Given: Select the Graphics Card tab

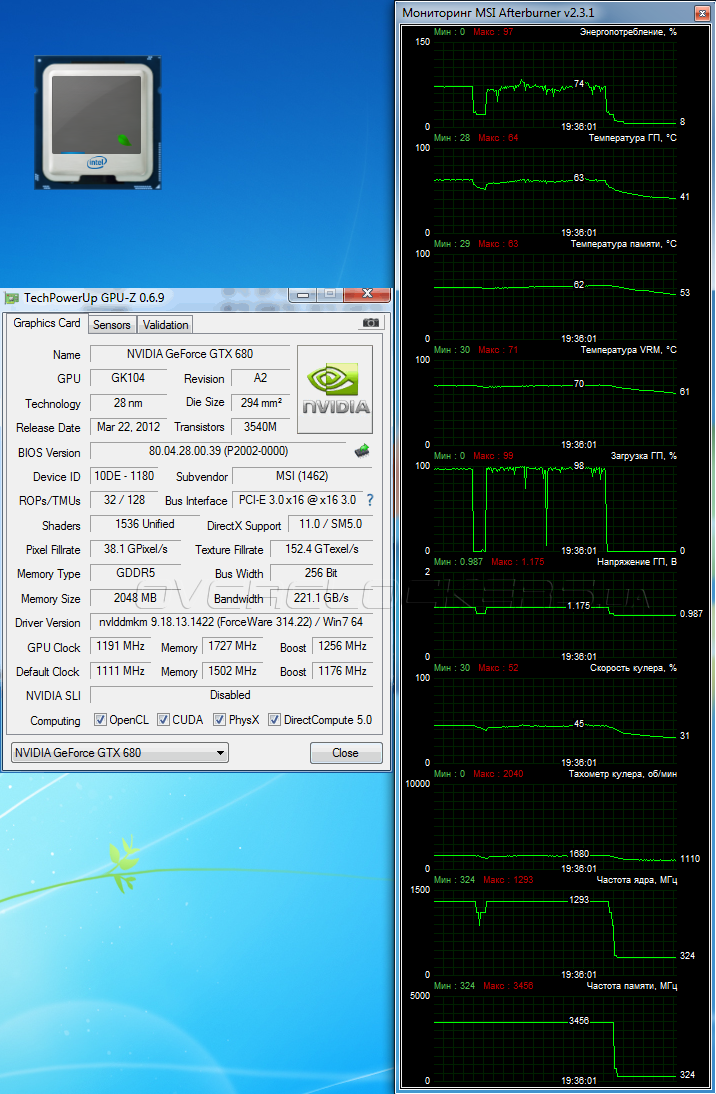Looking at the screenshot, I should 47,324.
